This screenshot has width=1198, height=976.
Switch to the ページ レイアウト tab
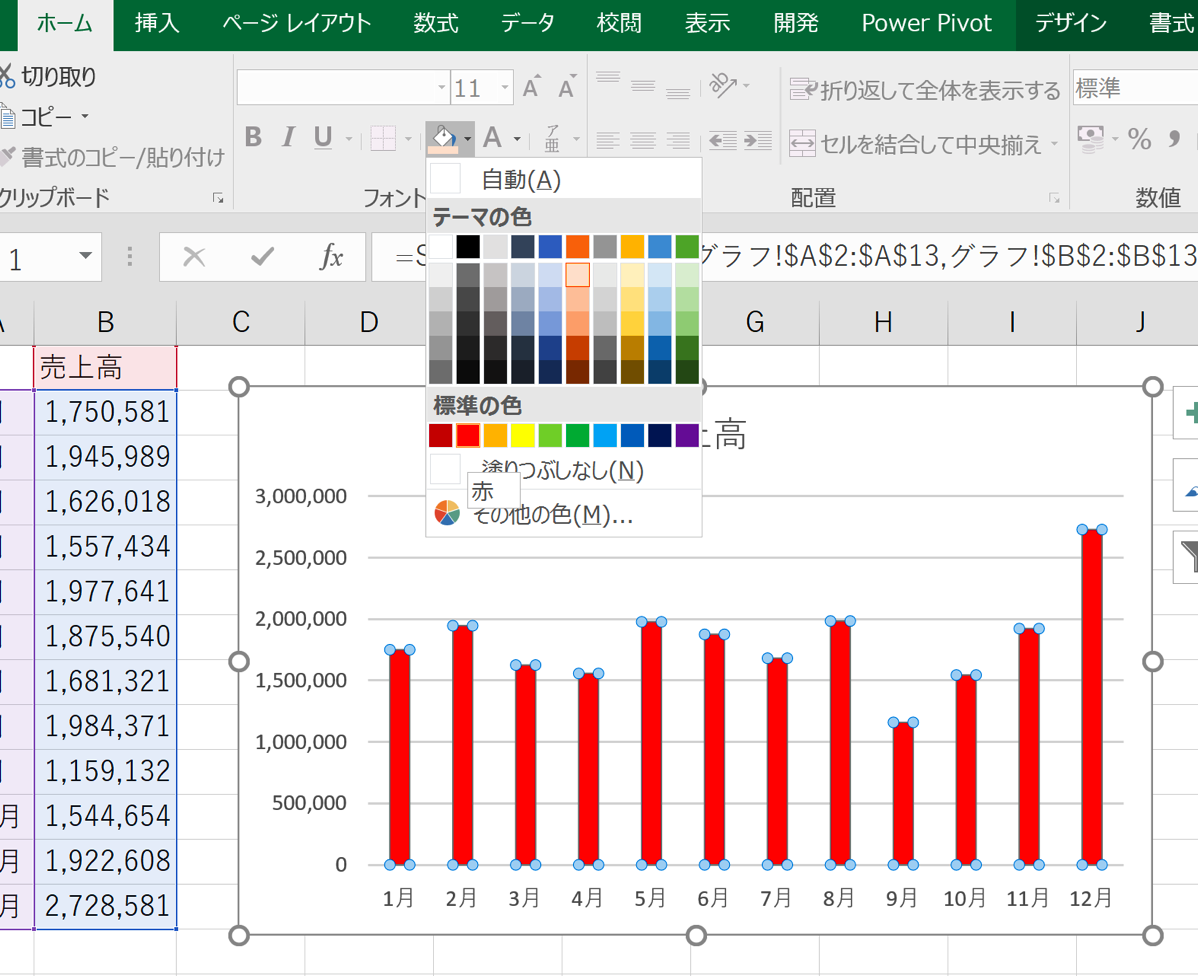(x=296, y=24)
